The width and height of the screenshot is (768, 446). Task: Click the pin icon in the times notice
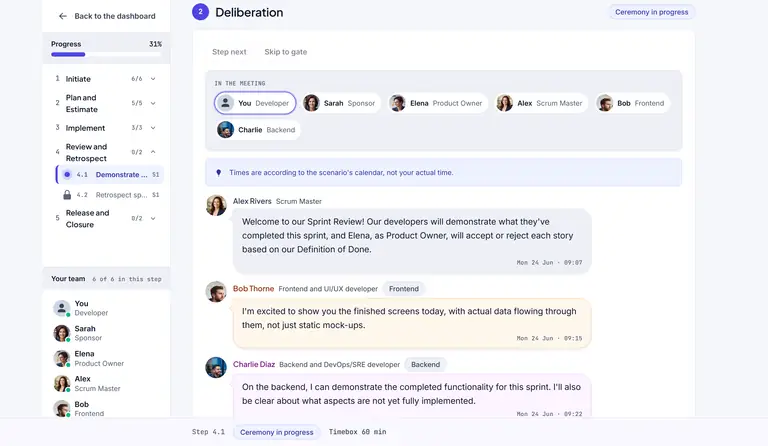pyautogui.click(x=218, y=172)
